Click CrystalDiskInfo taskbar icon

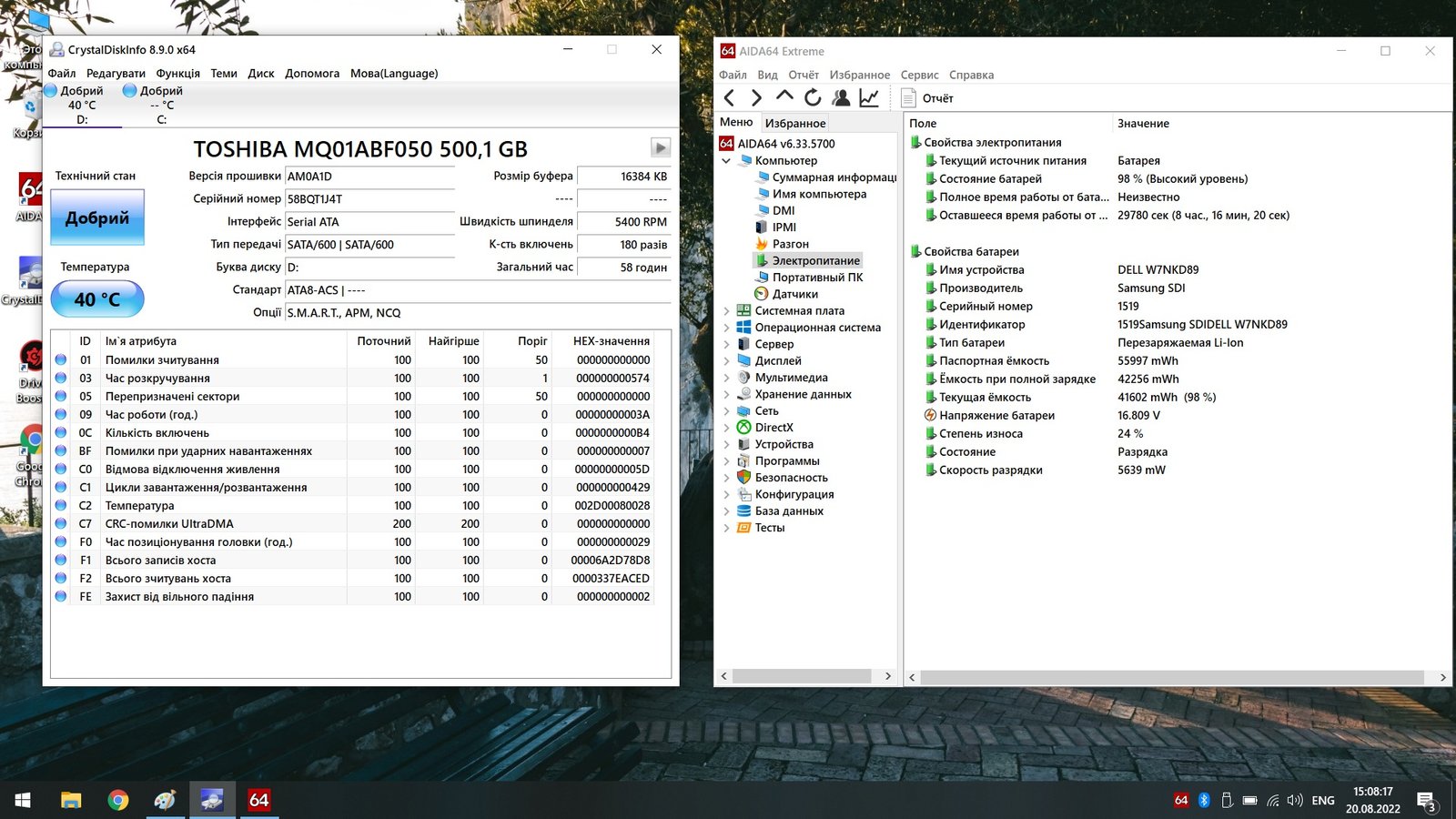pyautogui.click(x=212, y=800)
